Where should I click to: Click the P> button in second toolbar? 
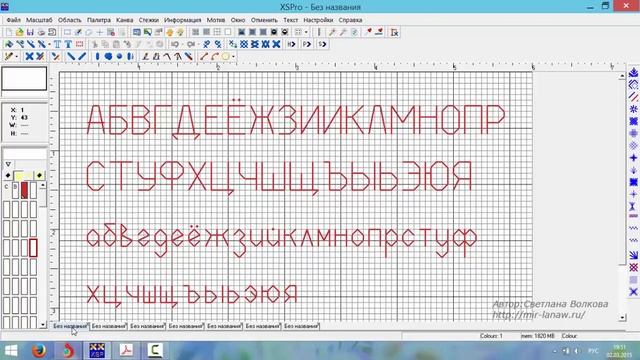pyautogui.click(x=307, y=44)
